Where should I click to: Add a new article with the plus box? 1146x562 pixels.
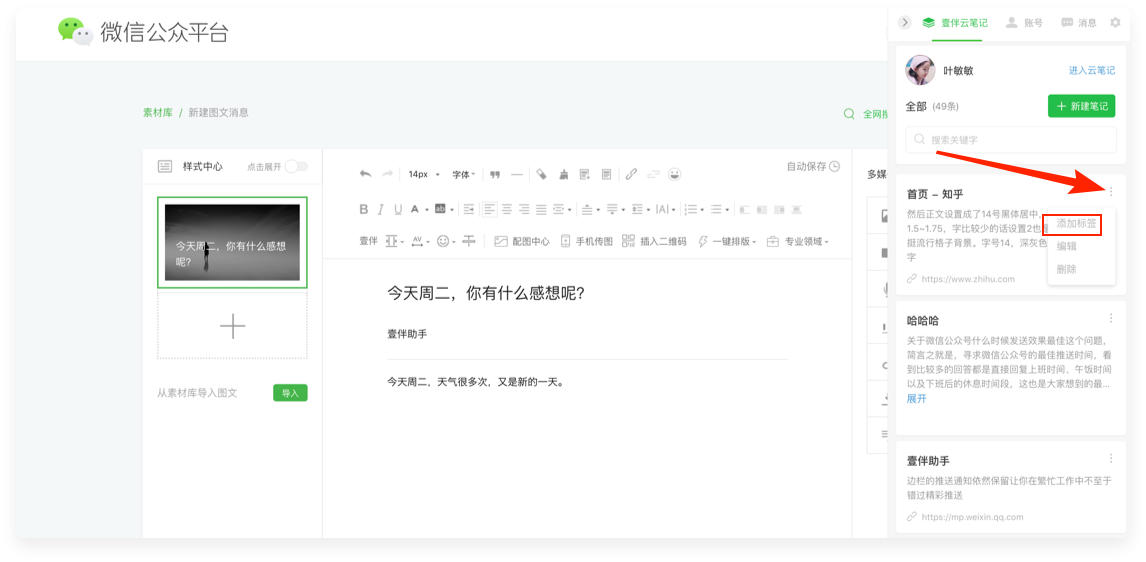click(x=232, y=326)
